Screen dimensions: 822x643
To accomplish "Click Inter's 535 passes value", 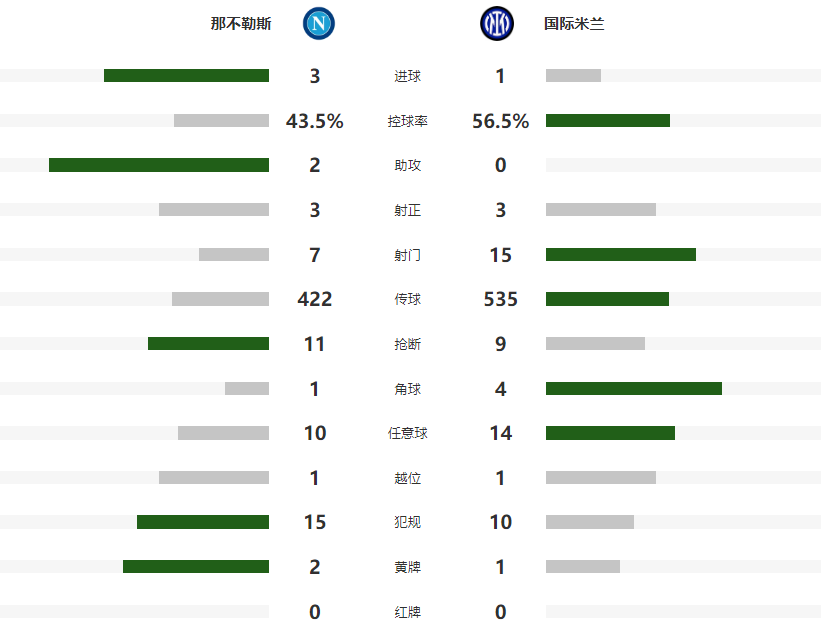I will coord(501,299).
